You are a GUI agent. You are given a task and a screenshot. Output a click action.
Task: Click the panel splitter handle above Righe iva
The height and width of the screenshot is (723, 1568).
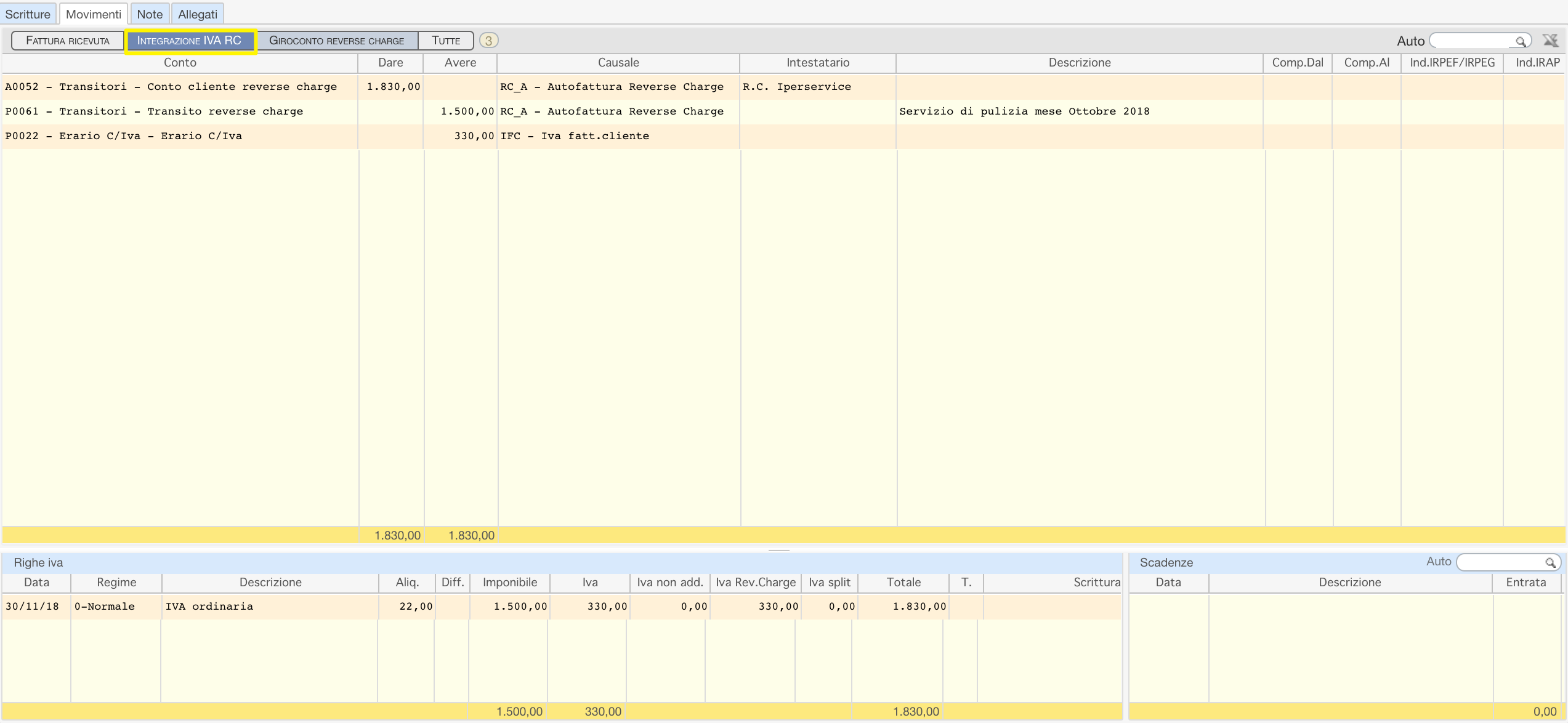pos(779,549)
